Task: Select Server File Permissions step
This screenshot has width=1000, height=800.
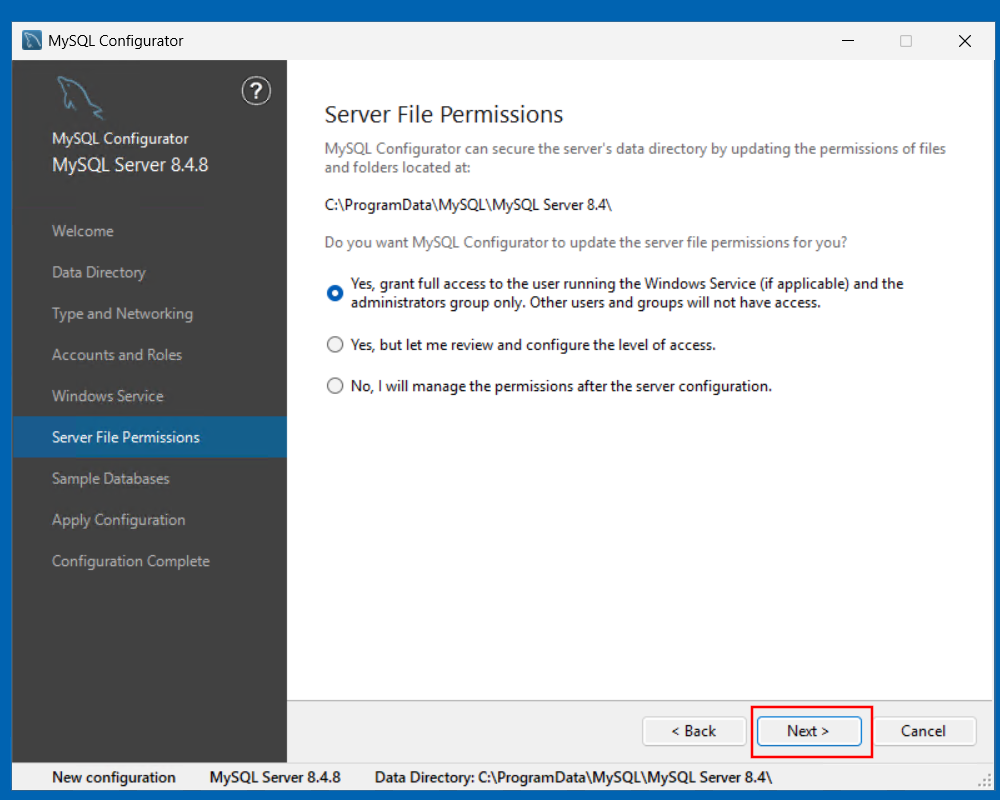Action: (149, 437)
